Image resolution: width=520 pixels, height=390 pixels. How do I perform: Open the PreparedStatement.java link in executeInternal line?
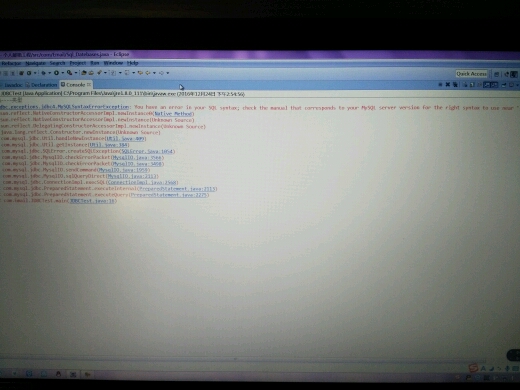[x=177, y=189]
